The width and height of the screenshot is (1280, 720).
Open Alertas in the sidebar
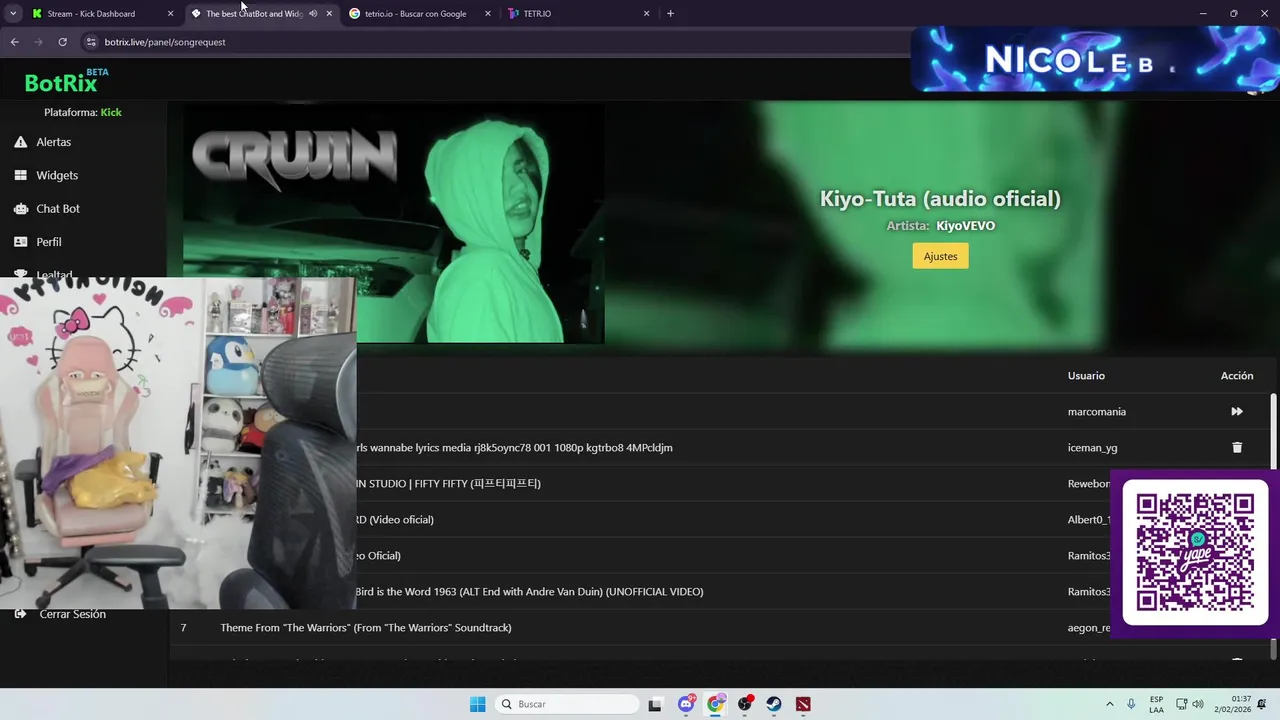tap(53, 142)
